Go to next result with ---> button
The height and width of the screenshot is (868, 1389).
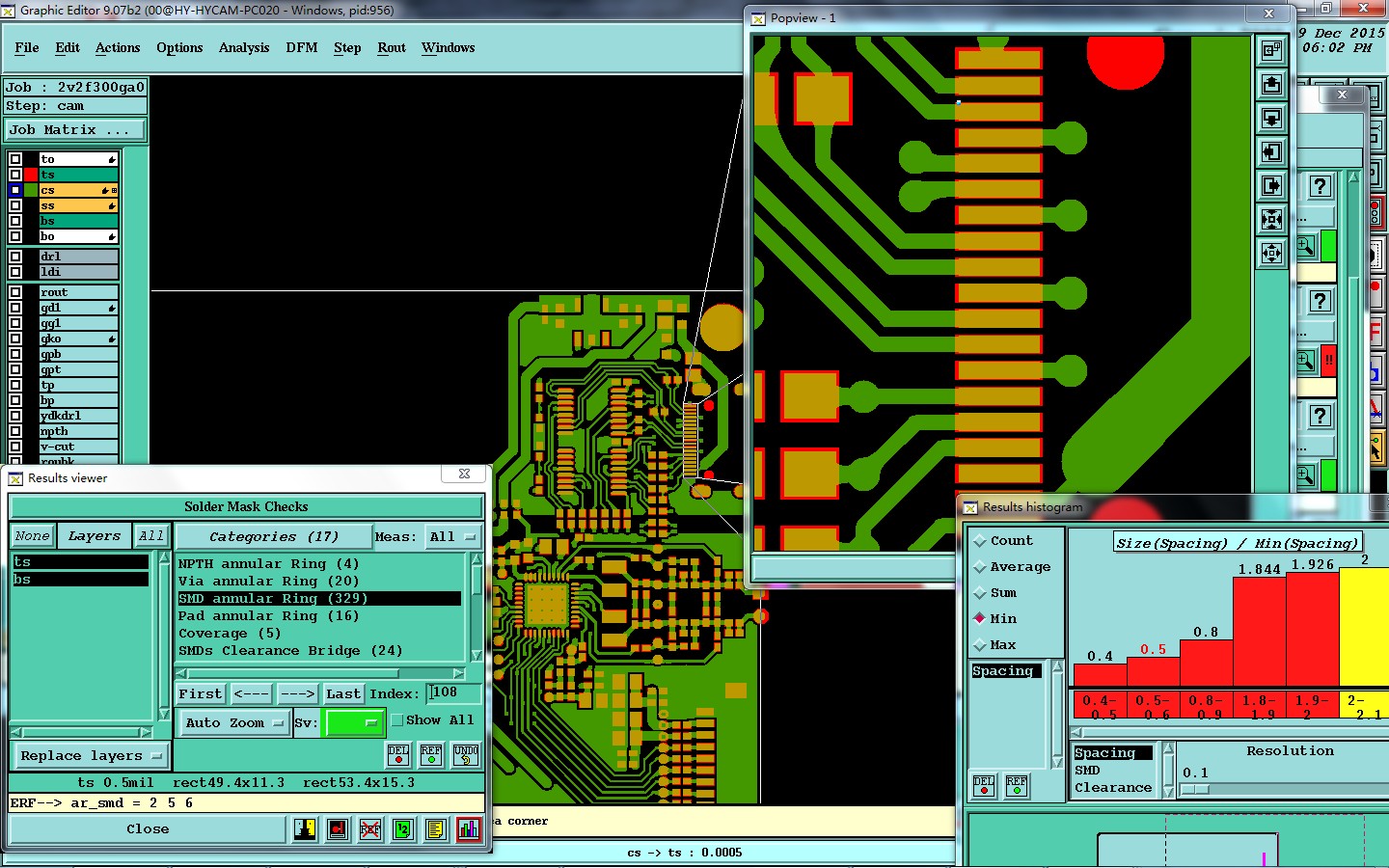coord(297,693)
